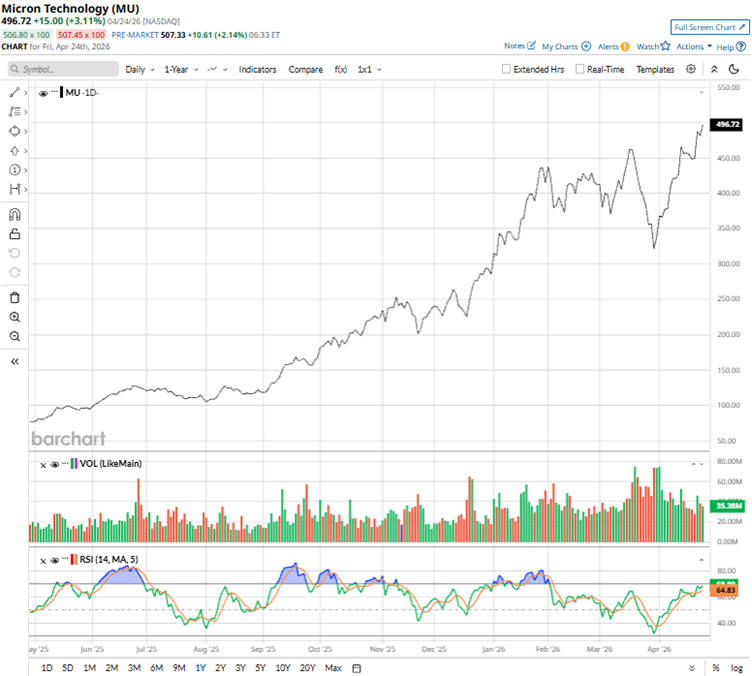Screen dimensions: 752x676
Task: Click the Notes edit icon
Action: pos(531,46)
